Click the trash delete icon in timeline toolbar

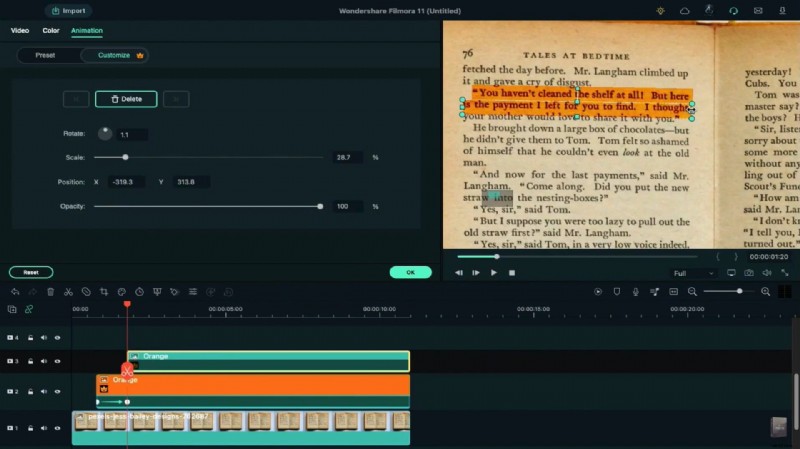coord(50,292)
